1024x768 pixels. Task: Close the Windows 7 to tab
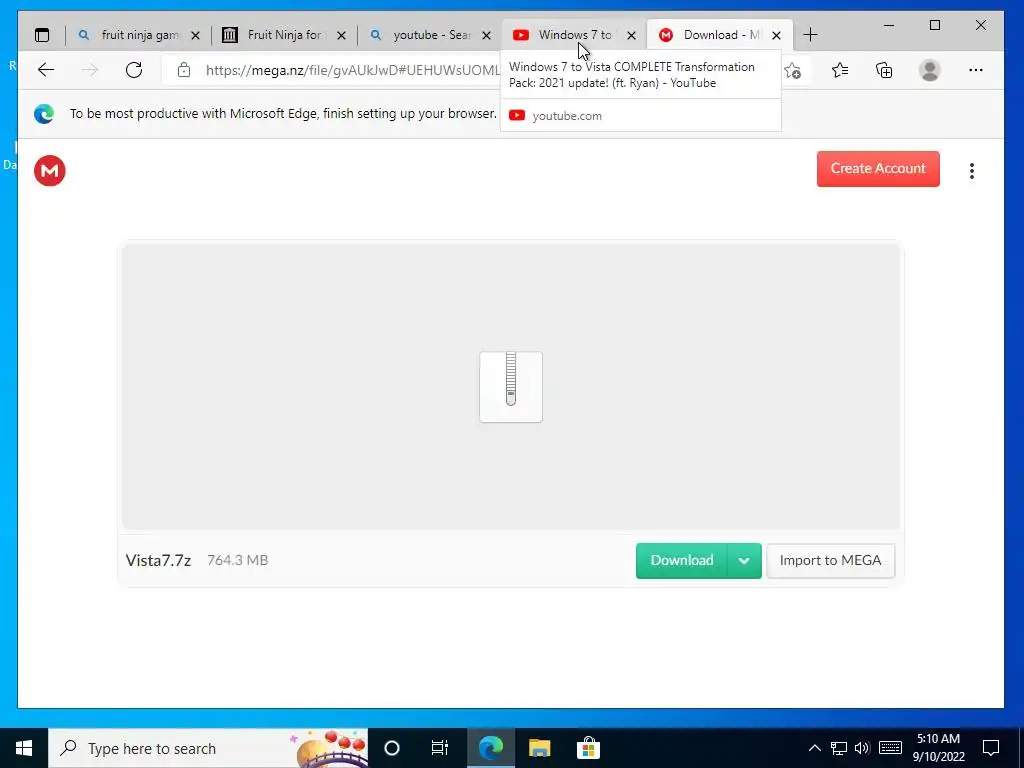pyautogui.click(x=632, y=35)
